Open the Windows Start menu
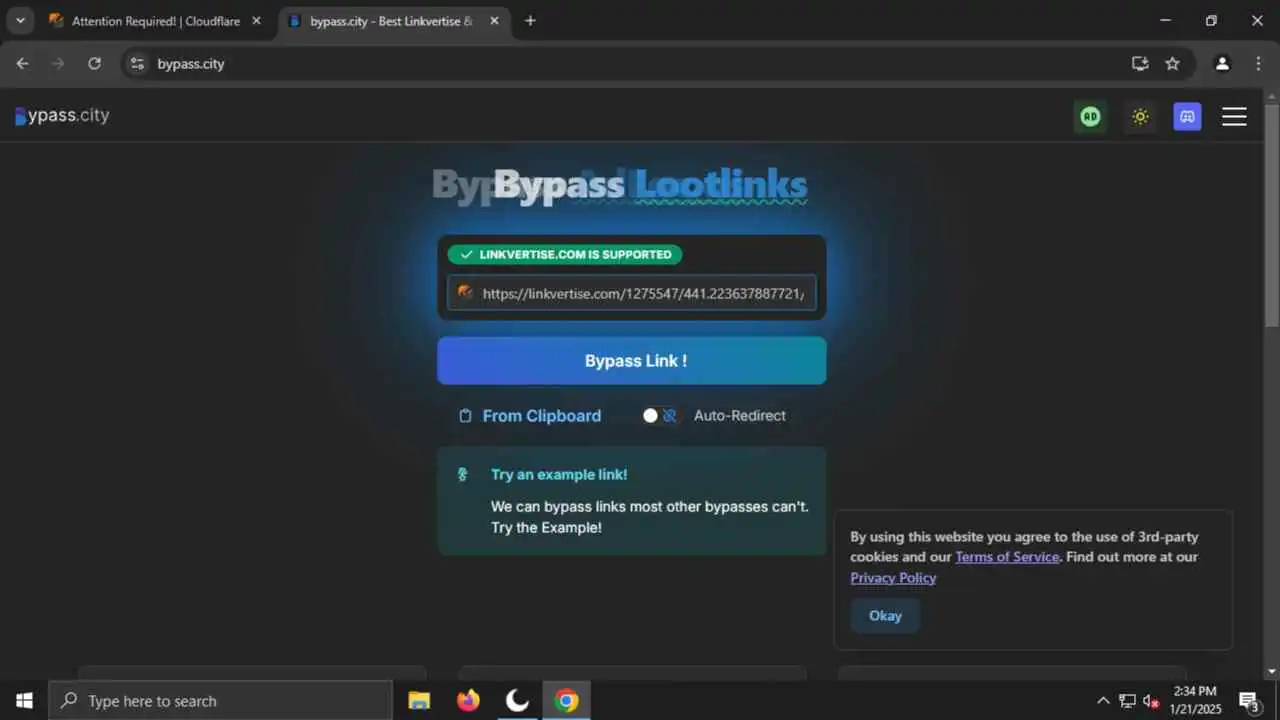 pyautogui.click(x=24, y=701)
